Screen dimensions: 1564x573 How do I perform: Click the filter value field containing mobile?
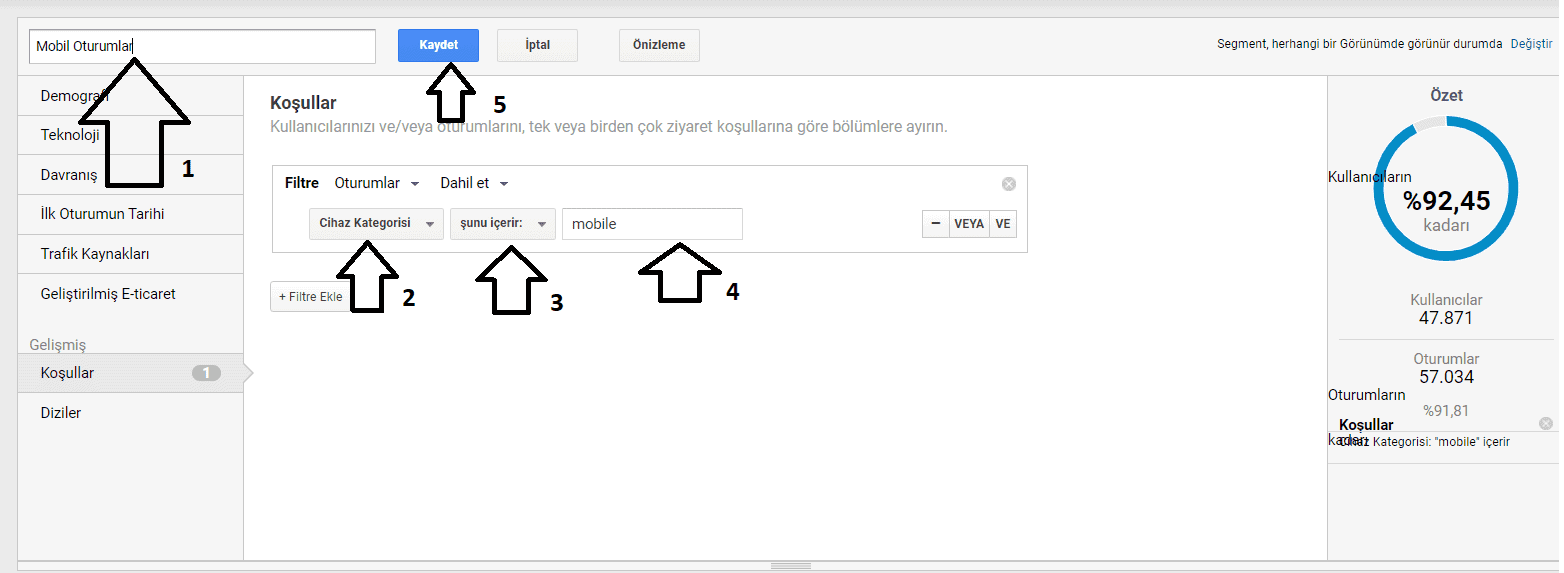[x=651, y=224]
